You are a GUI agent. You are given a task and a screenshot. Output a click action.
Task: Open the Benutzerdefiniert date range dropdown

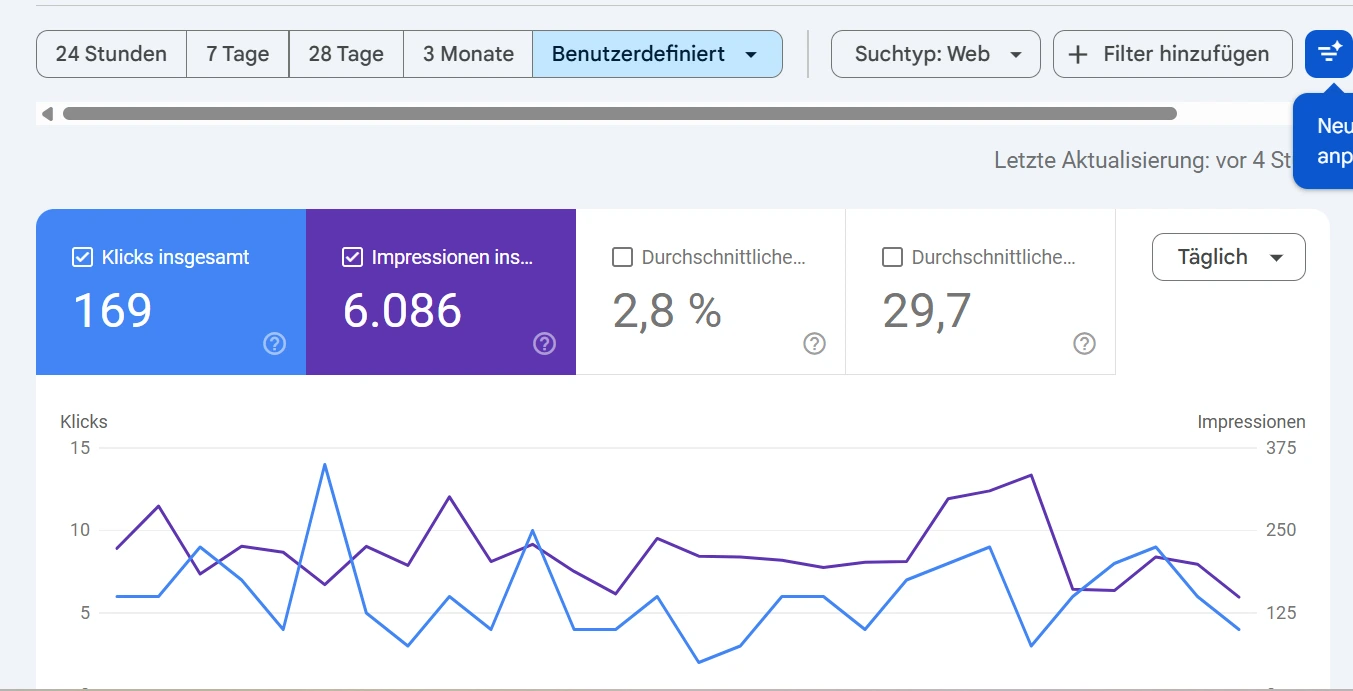click(657, 54)
